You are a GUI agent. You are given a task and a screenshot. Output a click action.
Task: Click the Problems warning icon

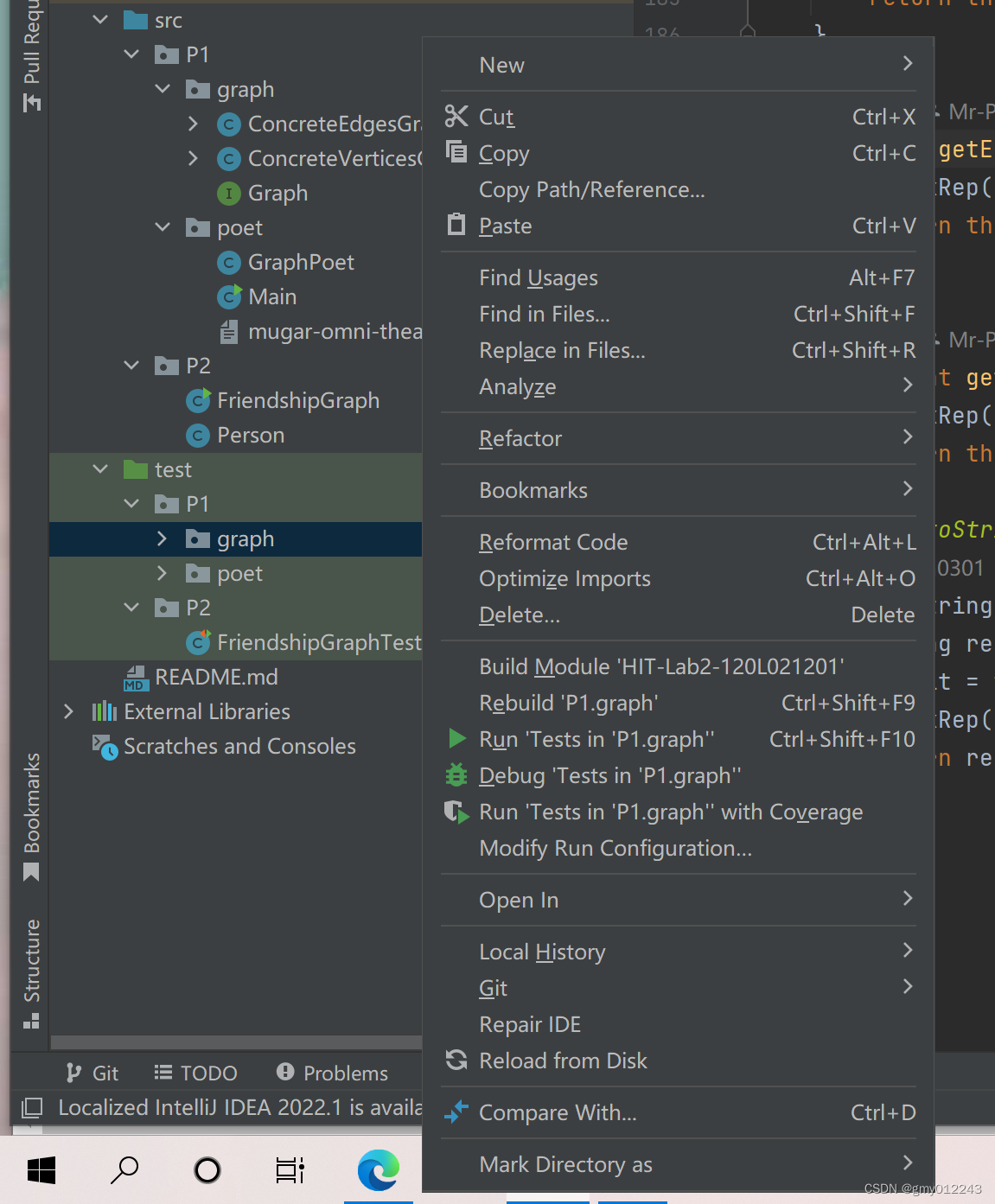pyautogui.click(x=285, y=1072)
